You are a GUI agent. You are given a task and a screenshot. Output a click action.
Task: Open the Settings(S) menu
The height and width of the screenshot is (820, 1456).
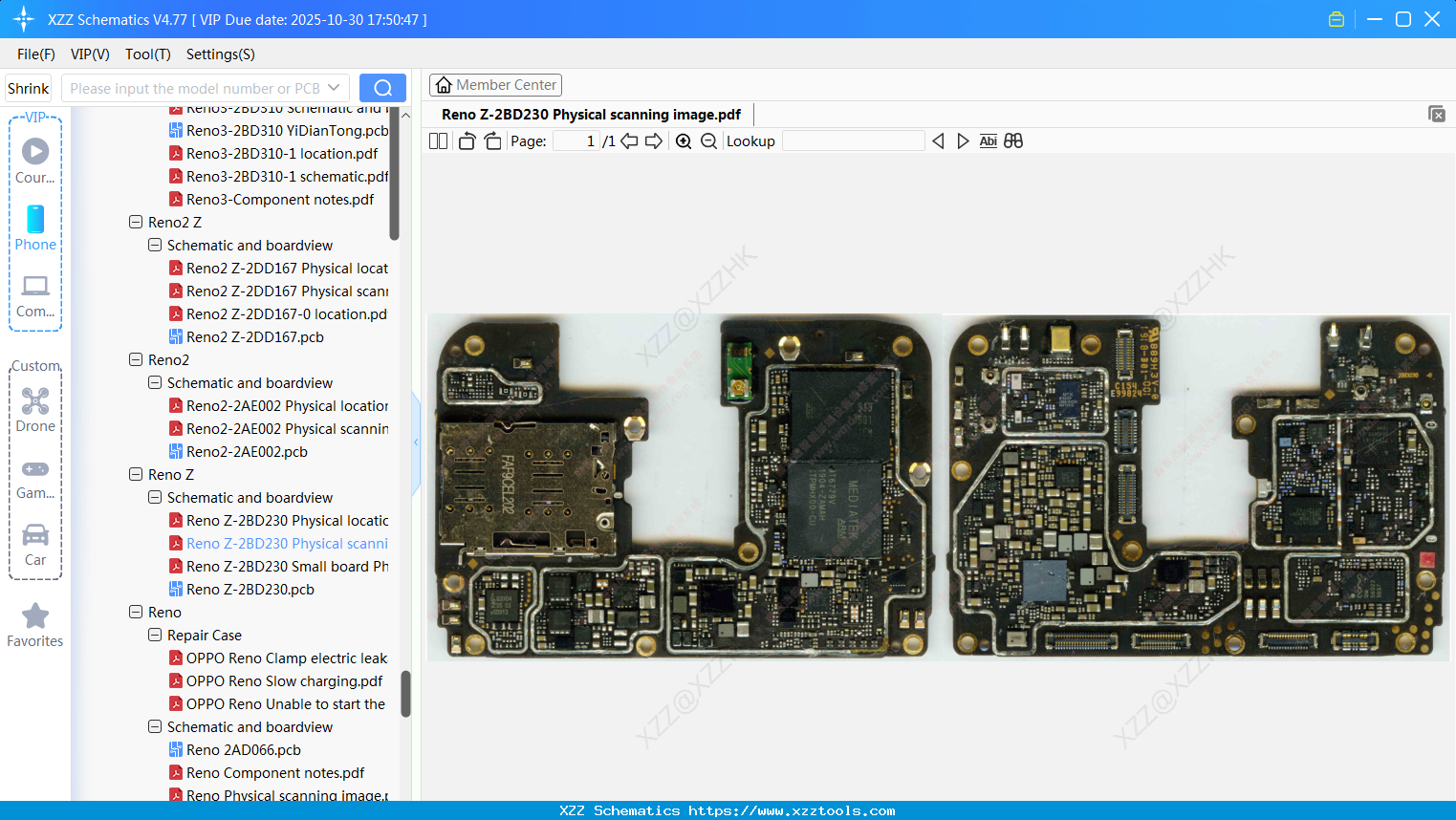[x=221, y=54]
